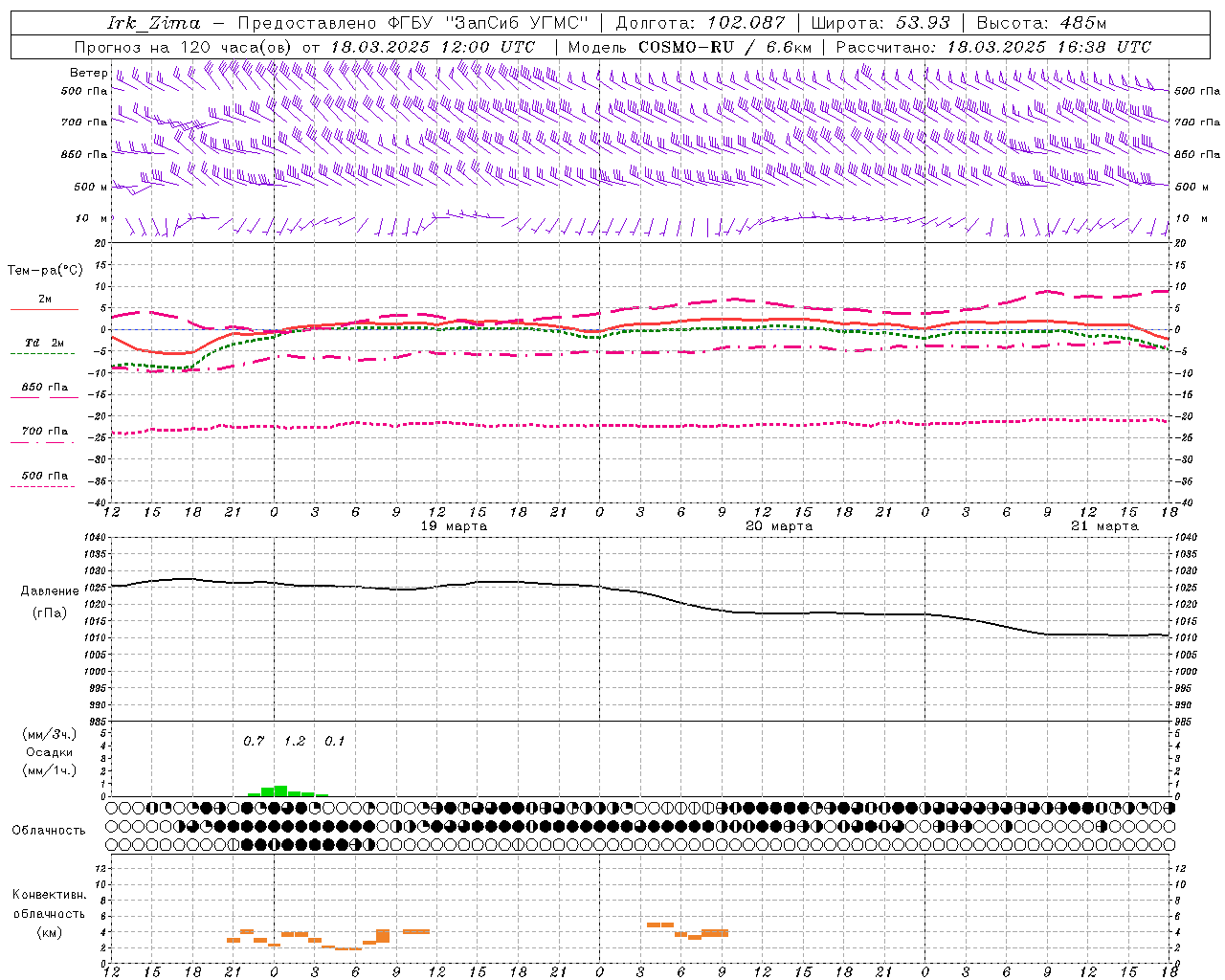The width and height of the screenshot is (1225, 980).
Task: Click the (гПа) unit under Давление
Action: coord(50,613)
